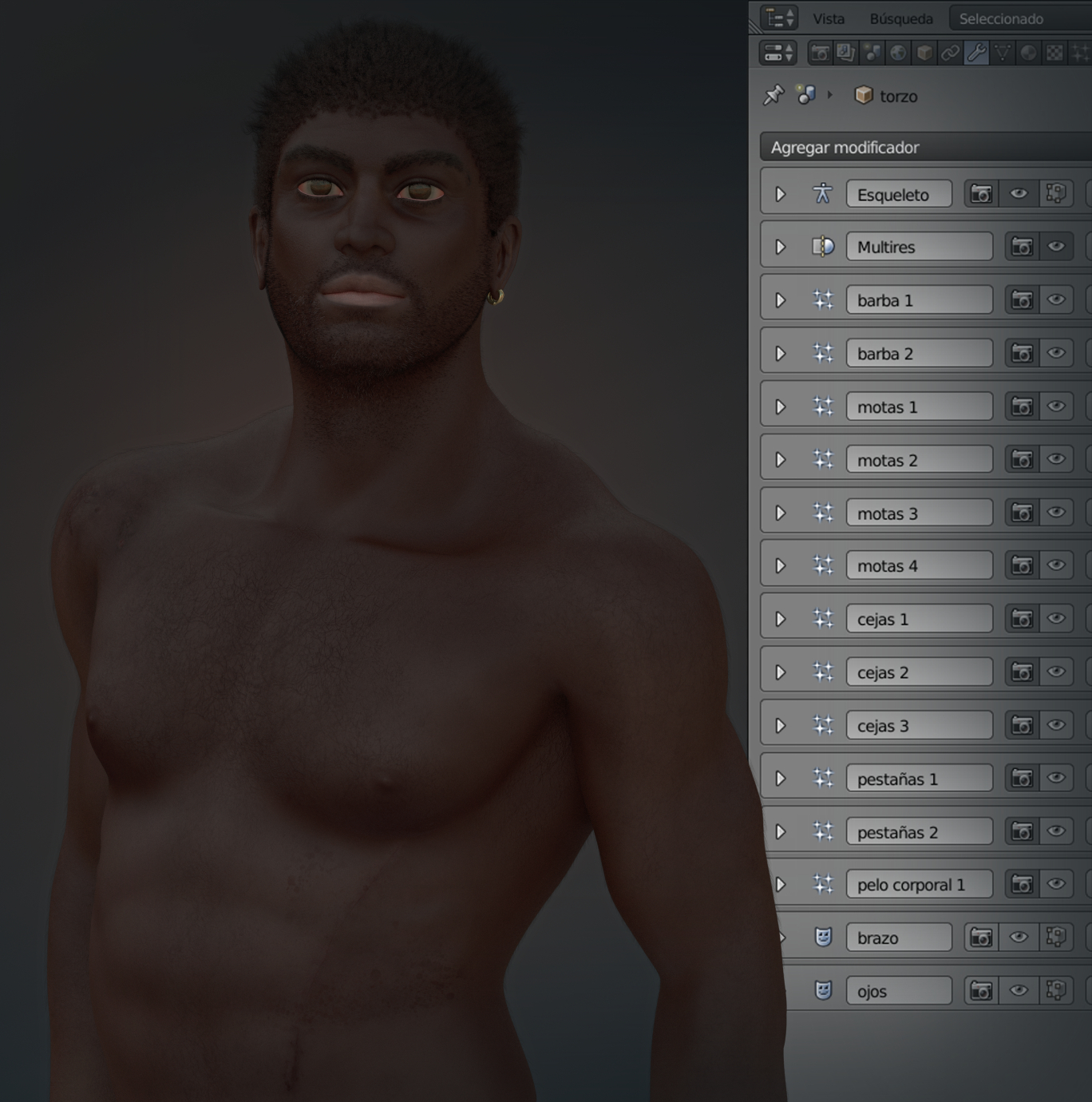Click the particle icon of barba 1
This screenshot has height=1102, width=1092.
pos(822,300)
